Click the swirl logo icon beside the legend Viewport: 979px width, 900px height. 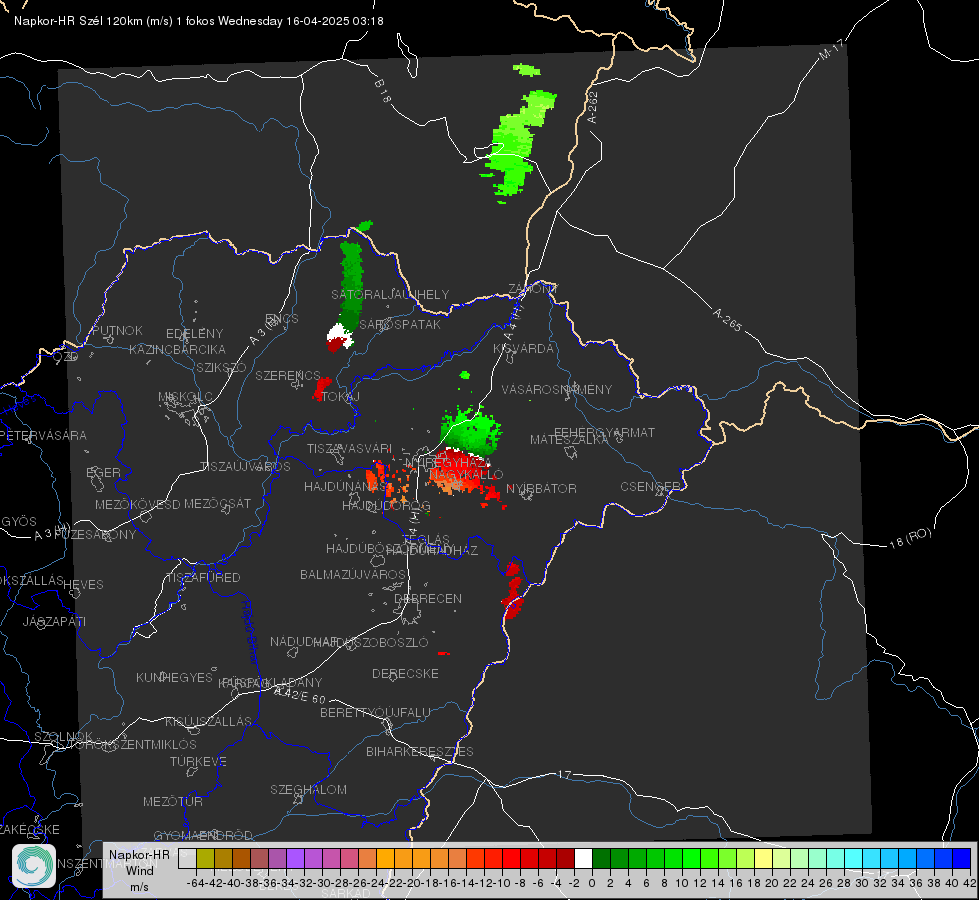tap(34, 866)
